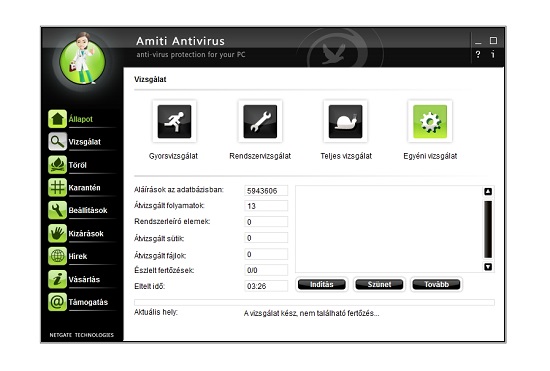550x371 pixels.
Task: Click the info 'i' icon in title bar
Action: pyautogui.click(x=493, y=54)
